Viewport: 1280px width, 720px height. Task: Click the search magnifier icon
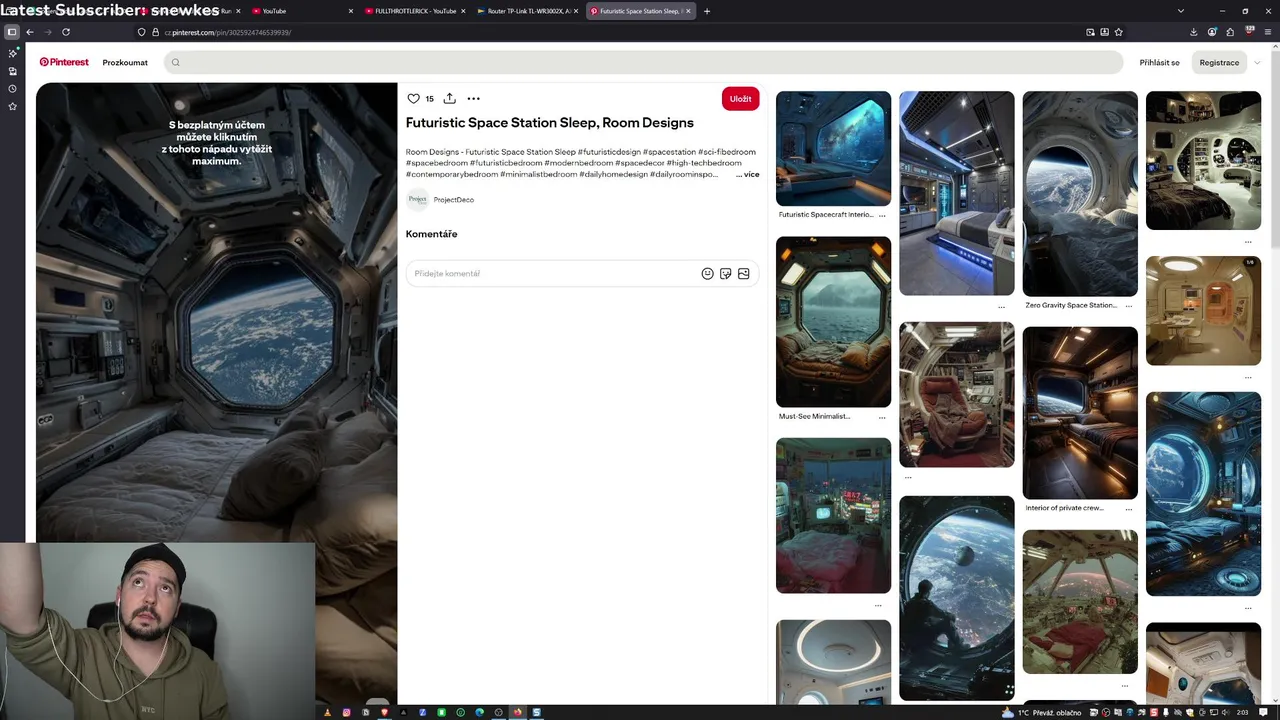coord(175,62)
